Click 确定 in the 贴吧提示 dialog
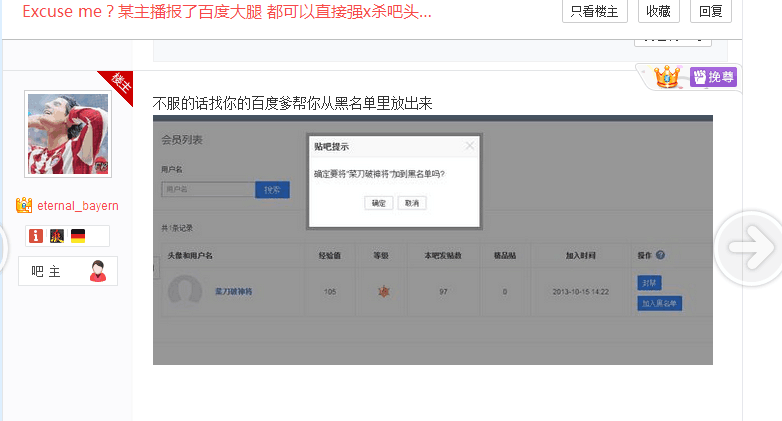The height and width of the screenshot is (421, 782). click(x=379, y=203)
